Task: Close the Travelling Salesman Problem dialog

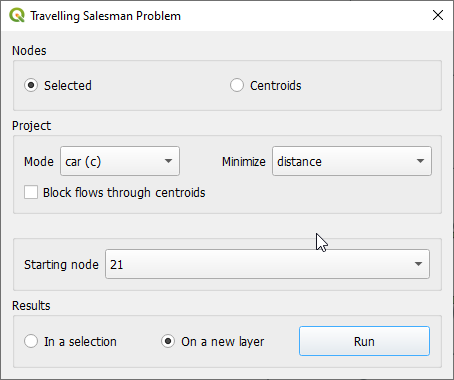Action: 438,15
